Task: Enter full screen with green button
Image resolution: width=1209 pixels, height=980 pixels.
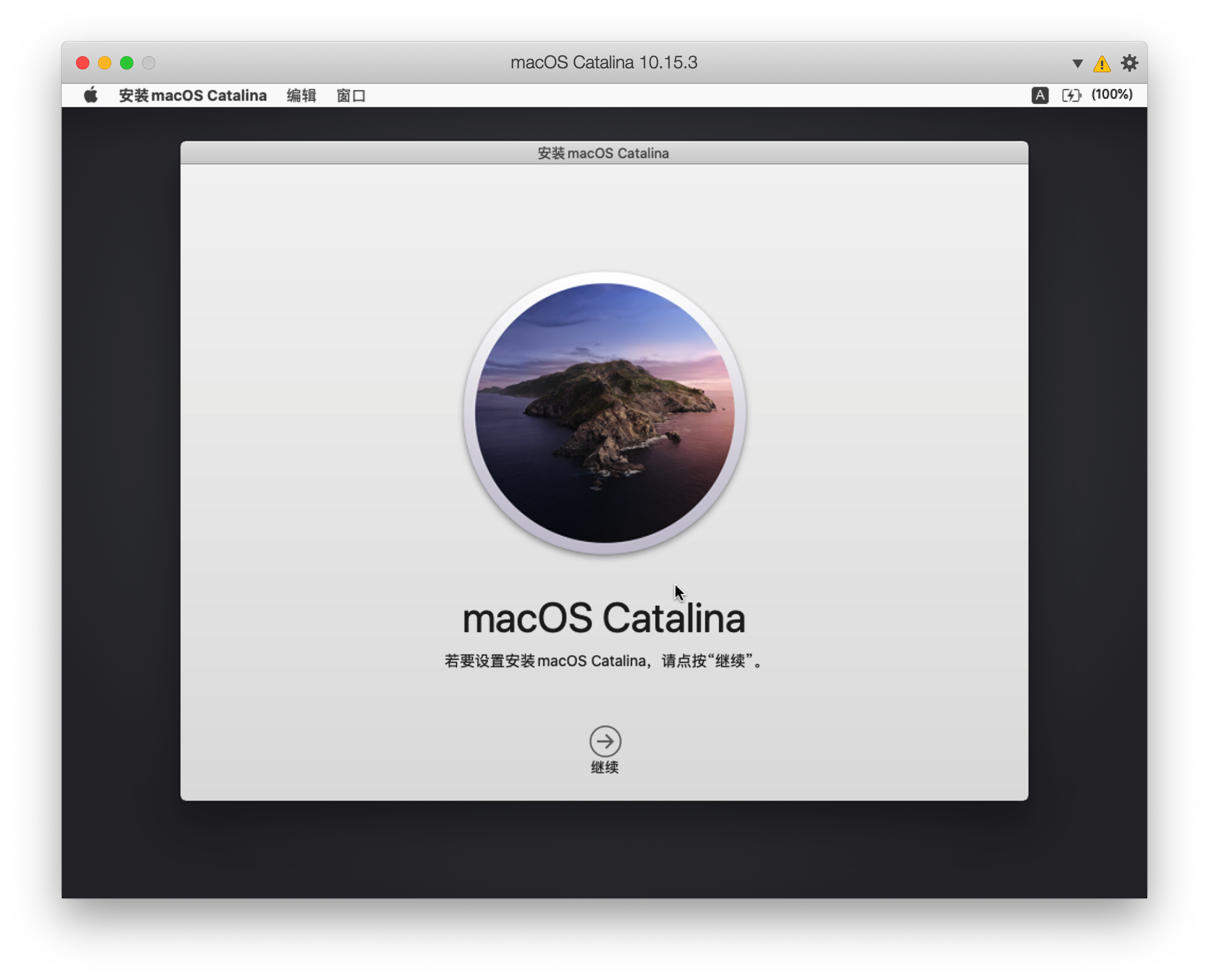Action: [127, 63]
